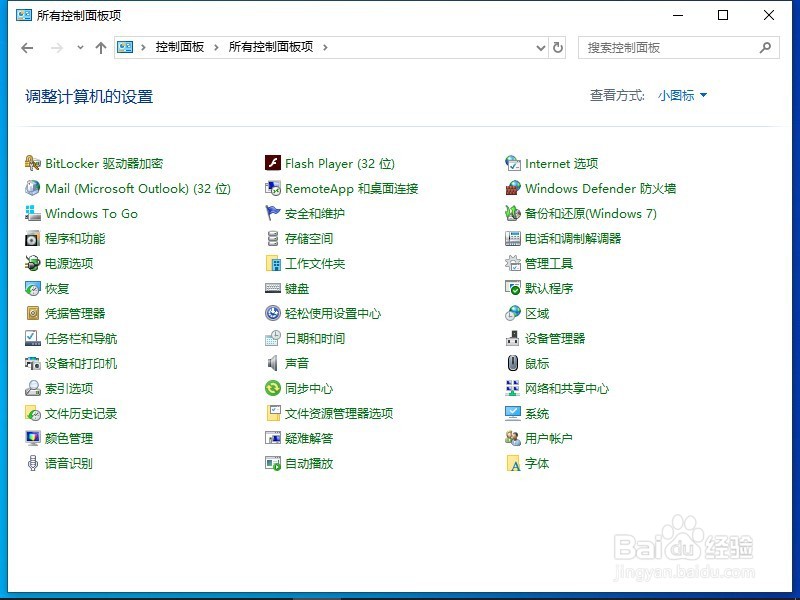Click the 轻松使用设置中心 icon

click(273, 313)
